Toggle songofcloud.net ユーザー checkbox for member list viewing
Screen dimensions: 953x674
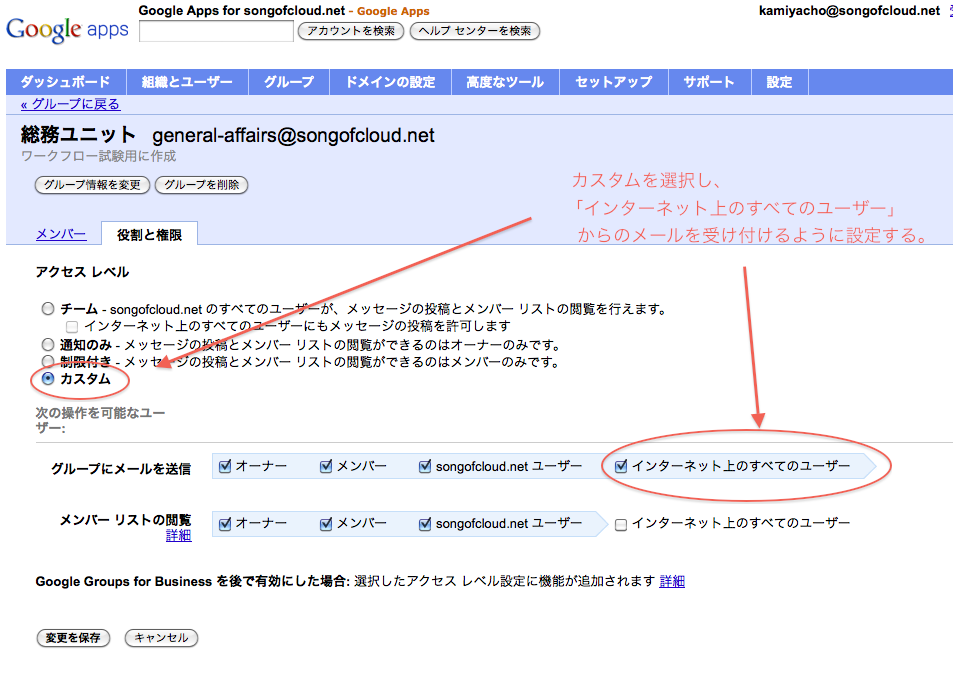(x=425, y=523)
